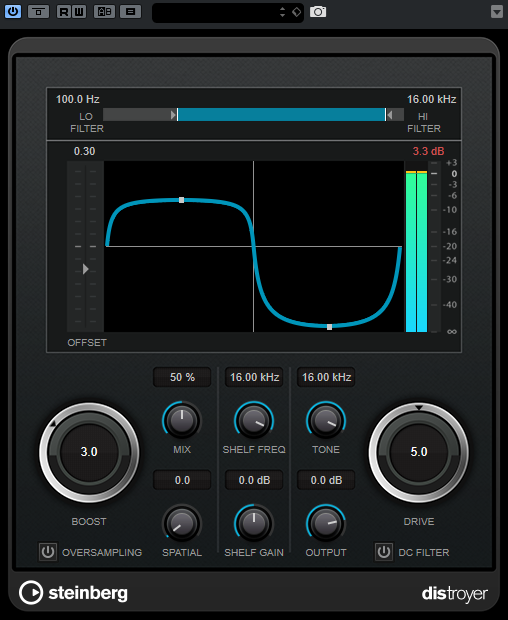Click the Shelf Freq value field
The image size is (508, 620).
[x=254, y=377]
